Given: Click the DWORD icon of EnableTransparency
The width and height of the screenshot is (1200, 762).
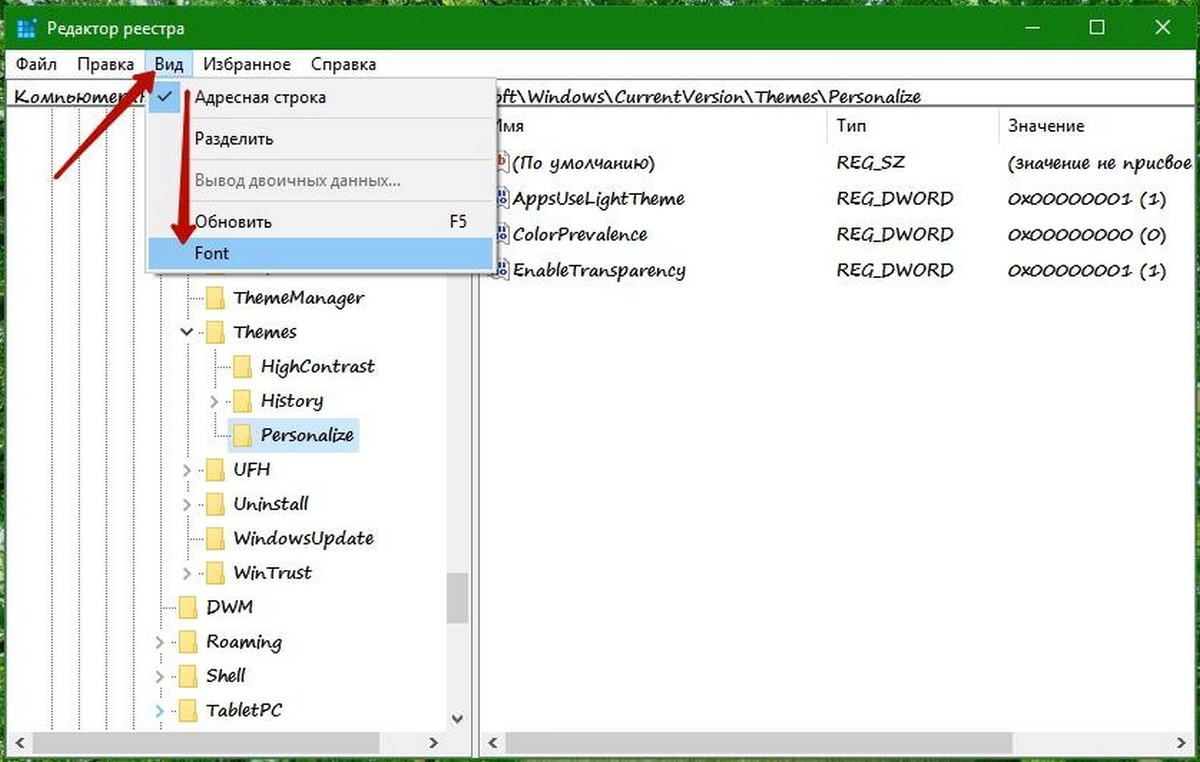Looking at the screenshot, I should tap(502, 270).
